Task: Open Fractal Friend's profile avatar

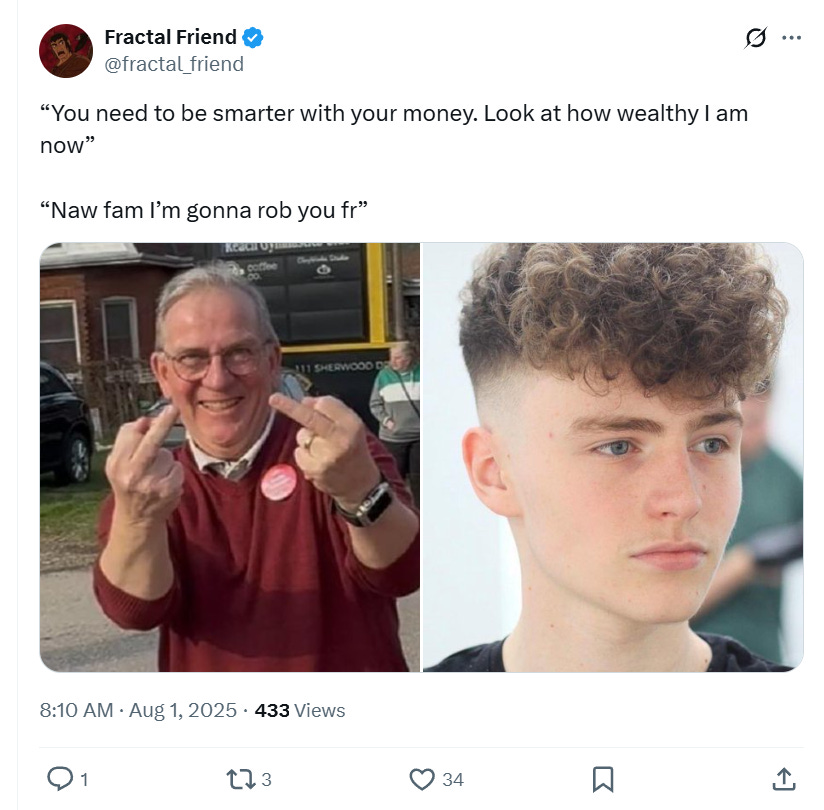Action: [x=66, y=50]
